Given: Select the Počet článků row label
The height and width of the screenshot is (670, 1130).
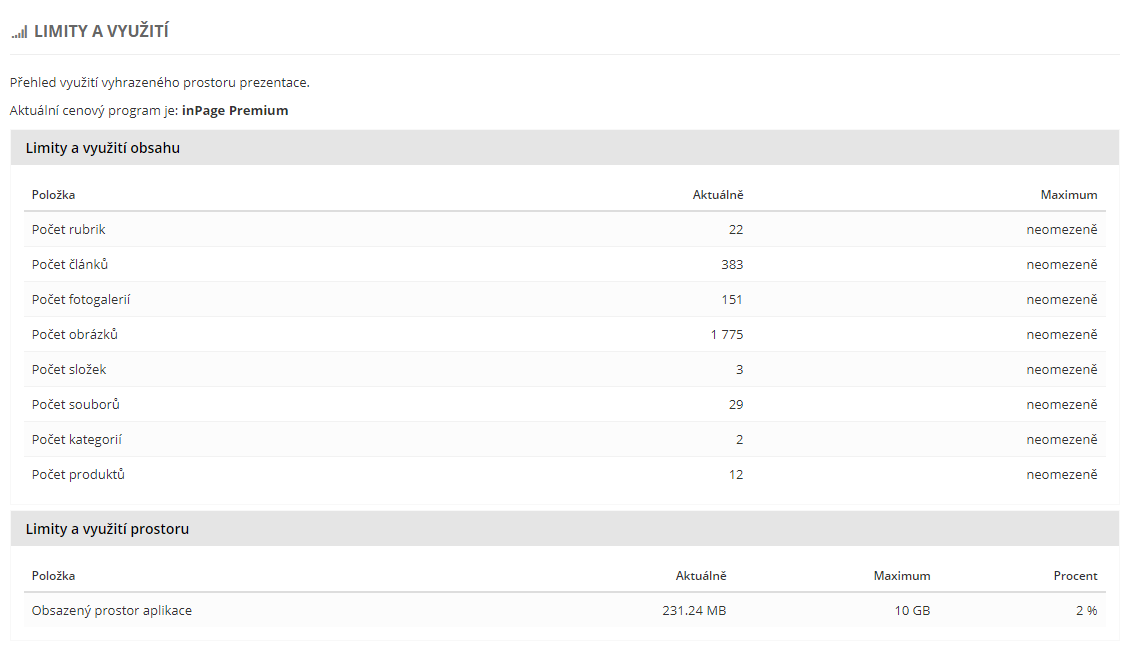Looking at the screenshot, I should (x=70, y=265).
